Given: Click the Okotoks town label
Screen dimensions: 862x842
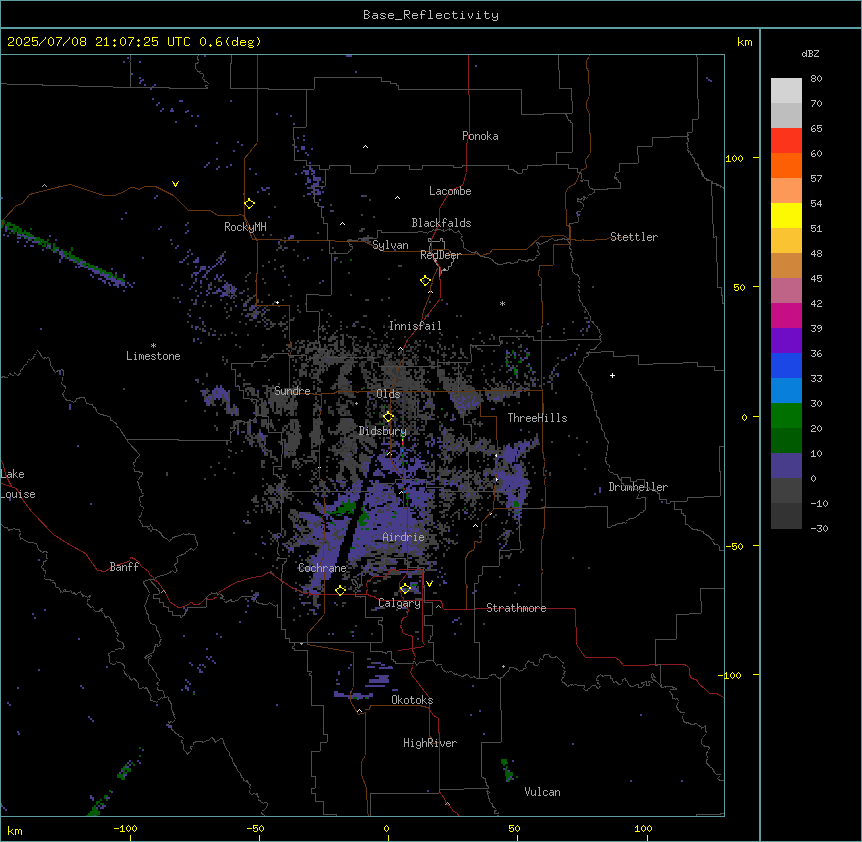Looking at the screenshot, I should pyautogui.click(x=412, y=700).
